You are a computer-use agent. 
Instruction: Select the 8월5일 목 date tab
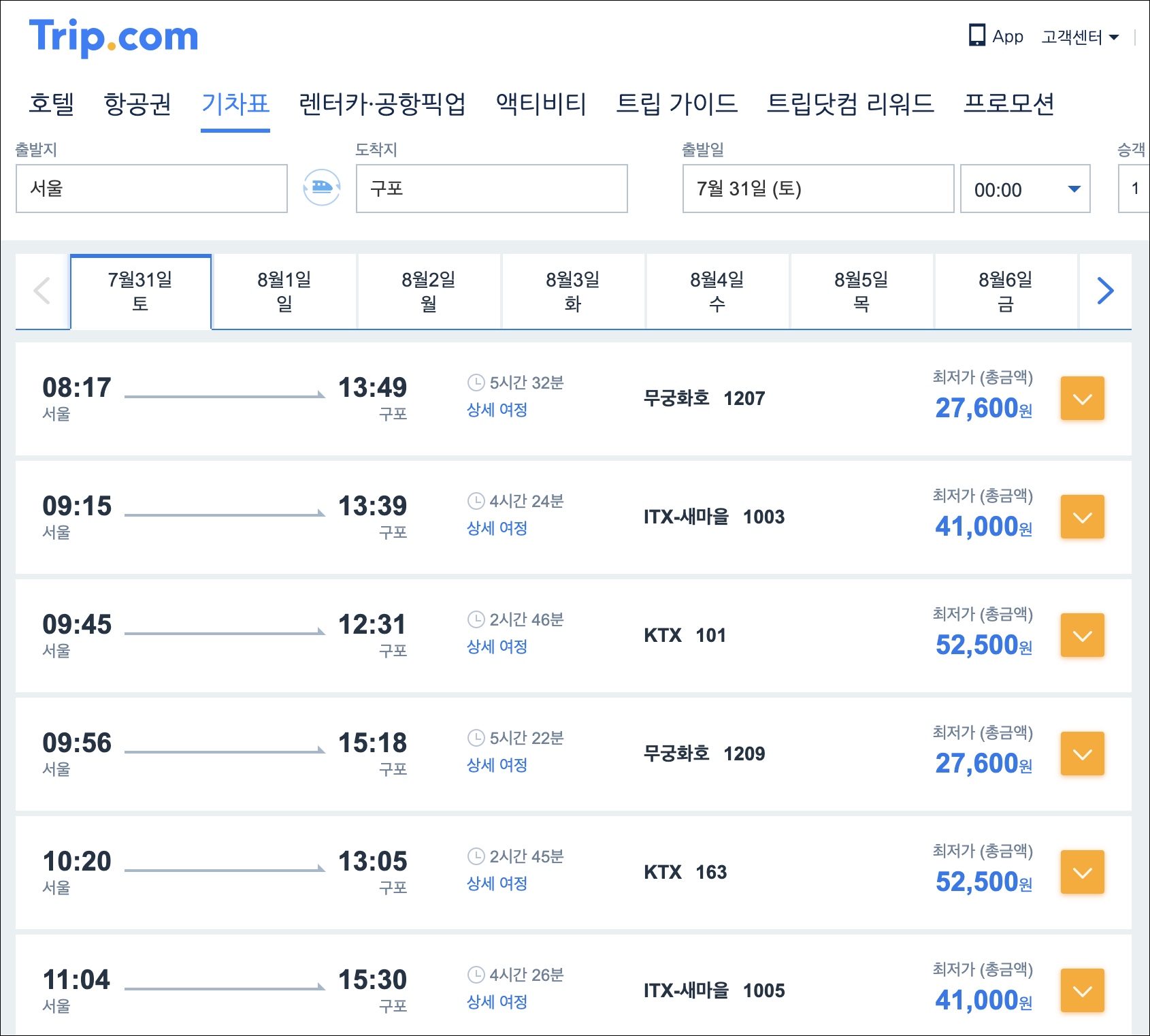click(861, 291)
